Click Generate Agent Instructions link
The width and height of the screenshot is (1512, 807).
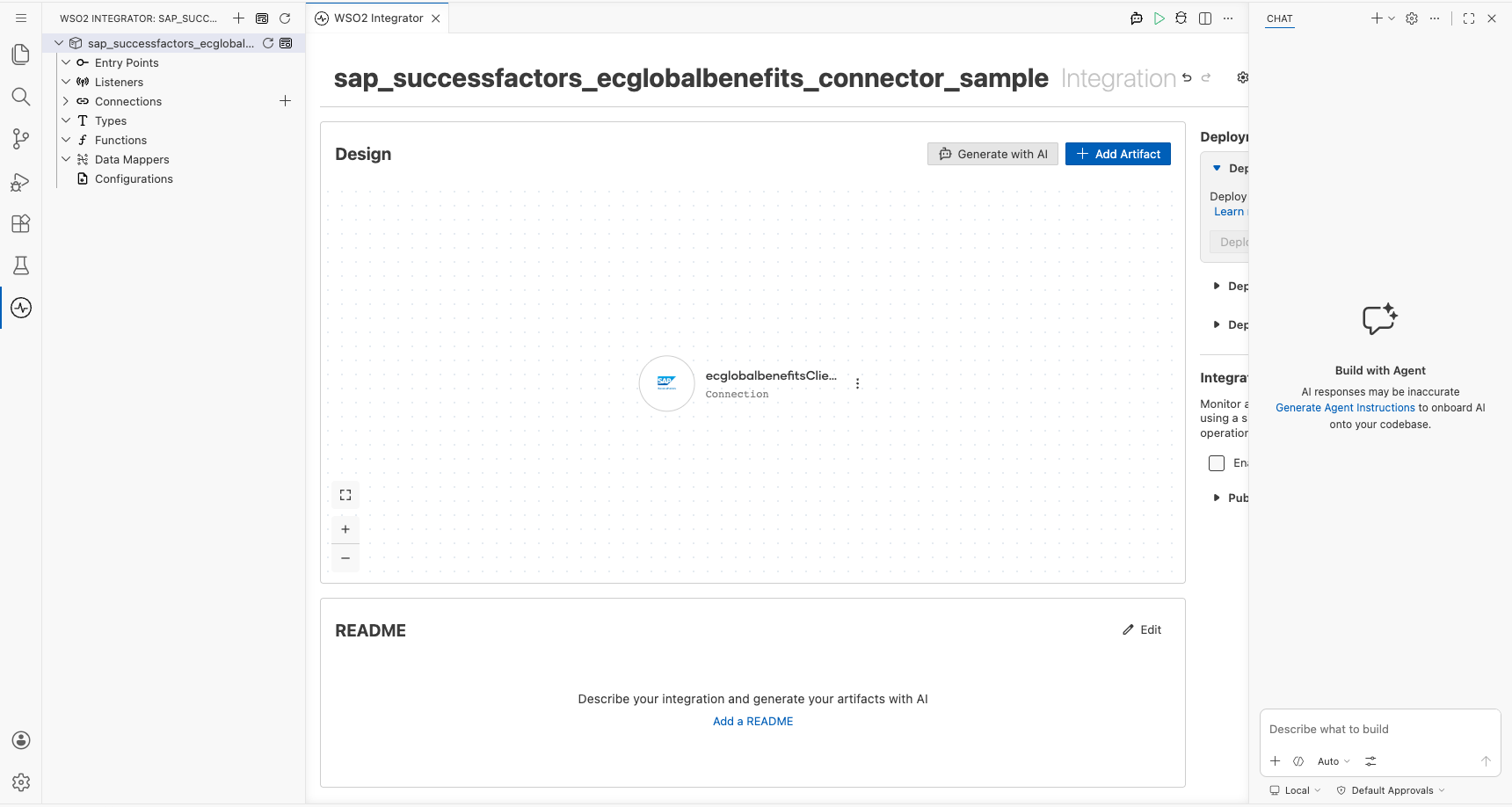pyautogui.click(x=1345, y=408)
